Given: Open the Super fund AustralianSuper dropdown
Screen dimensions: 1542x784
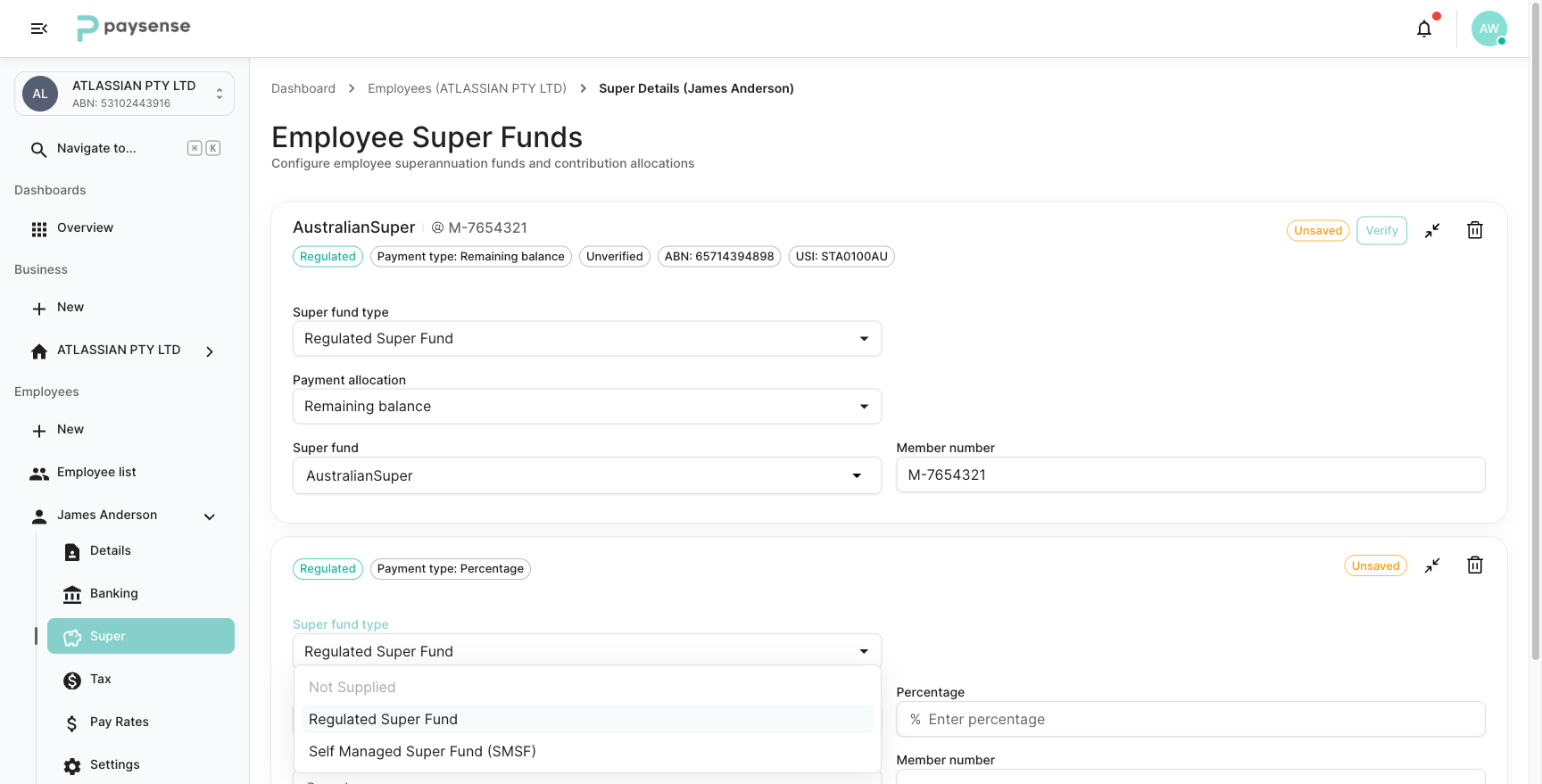Looking at the screenshot, I should tap(587, 475).
